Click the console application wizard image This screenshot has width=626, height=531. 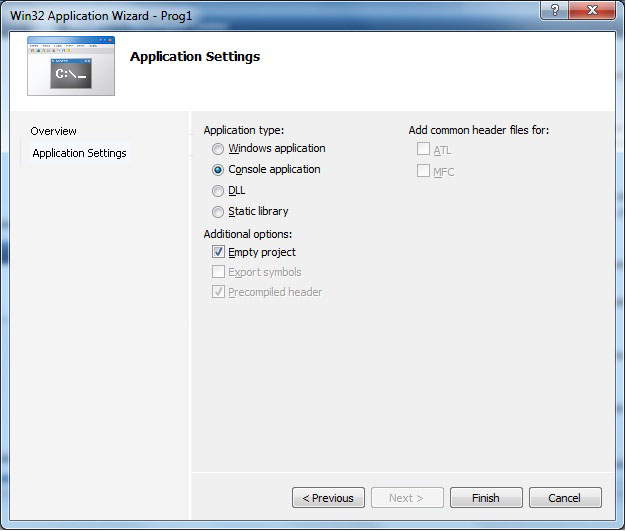71,66
